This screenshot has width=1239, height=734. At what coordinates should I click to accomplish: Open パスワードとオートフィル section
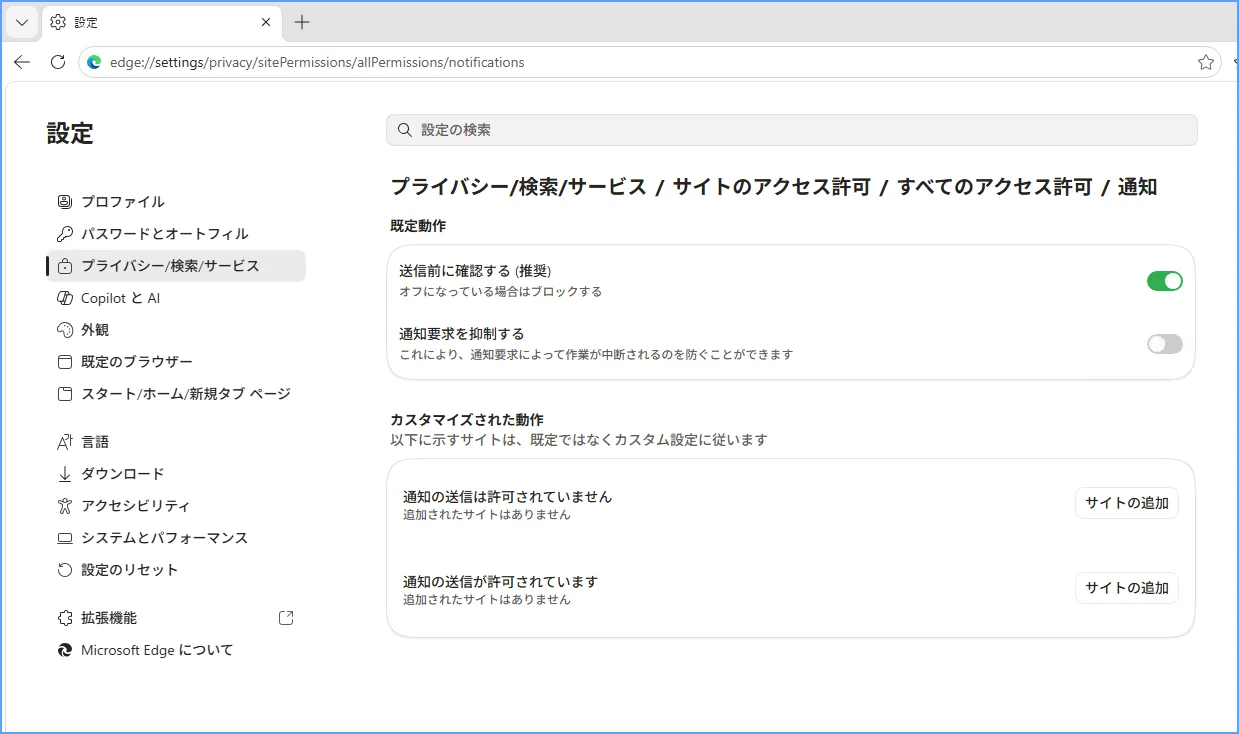pos(176,234)
